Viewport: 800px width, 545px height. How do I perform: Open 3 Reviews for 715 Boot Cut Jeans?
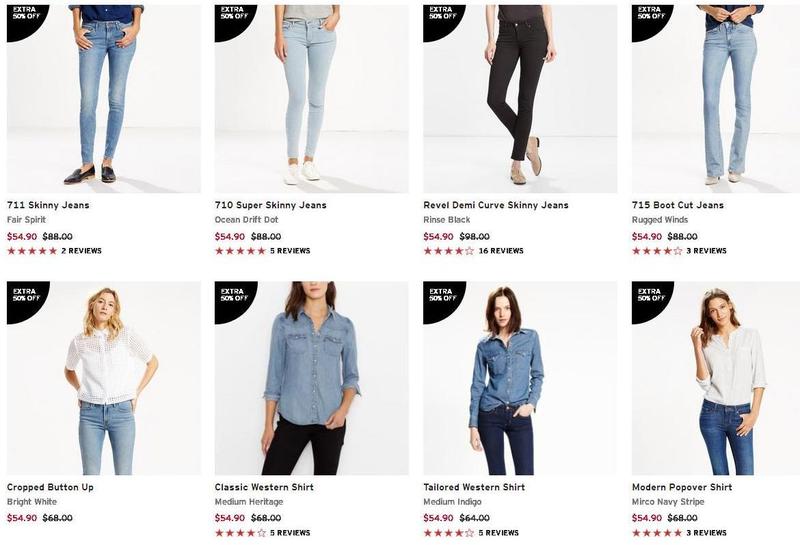click(x=705, y=251)
